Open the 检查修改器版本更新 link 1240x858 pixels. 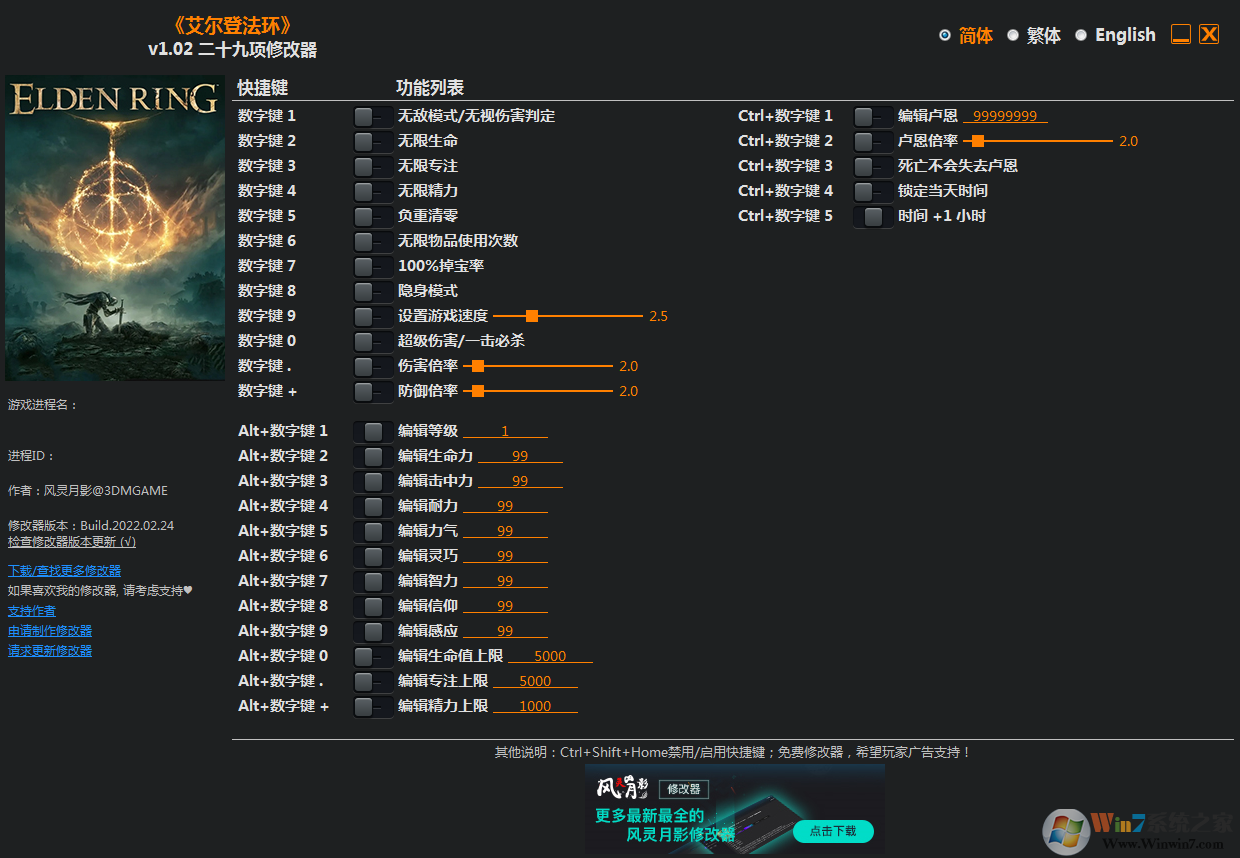72,541
